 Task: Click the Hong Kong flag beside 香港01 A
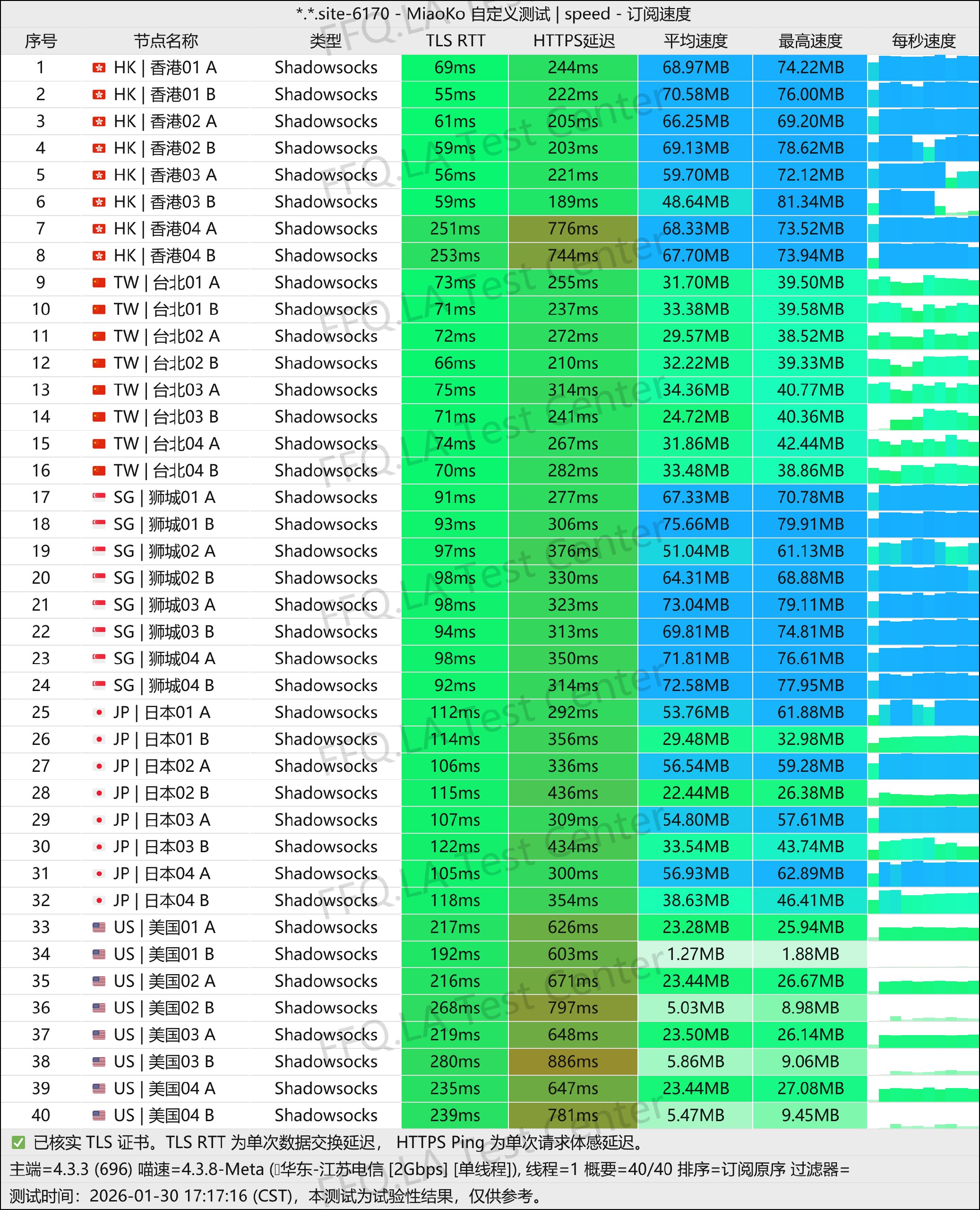point(99,68)
